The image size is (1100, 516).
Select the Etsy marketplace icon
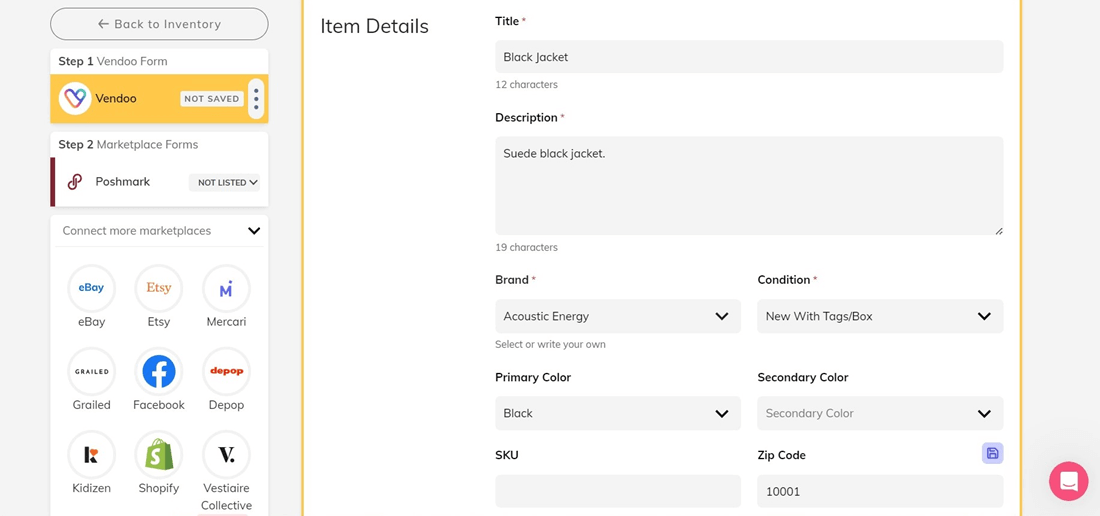159,289
